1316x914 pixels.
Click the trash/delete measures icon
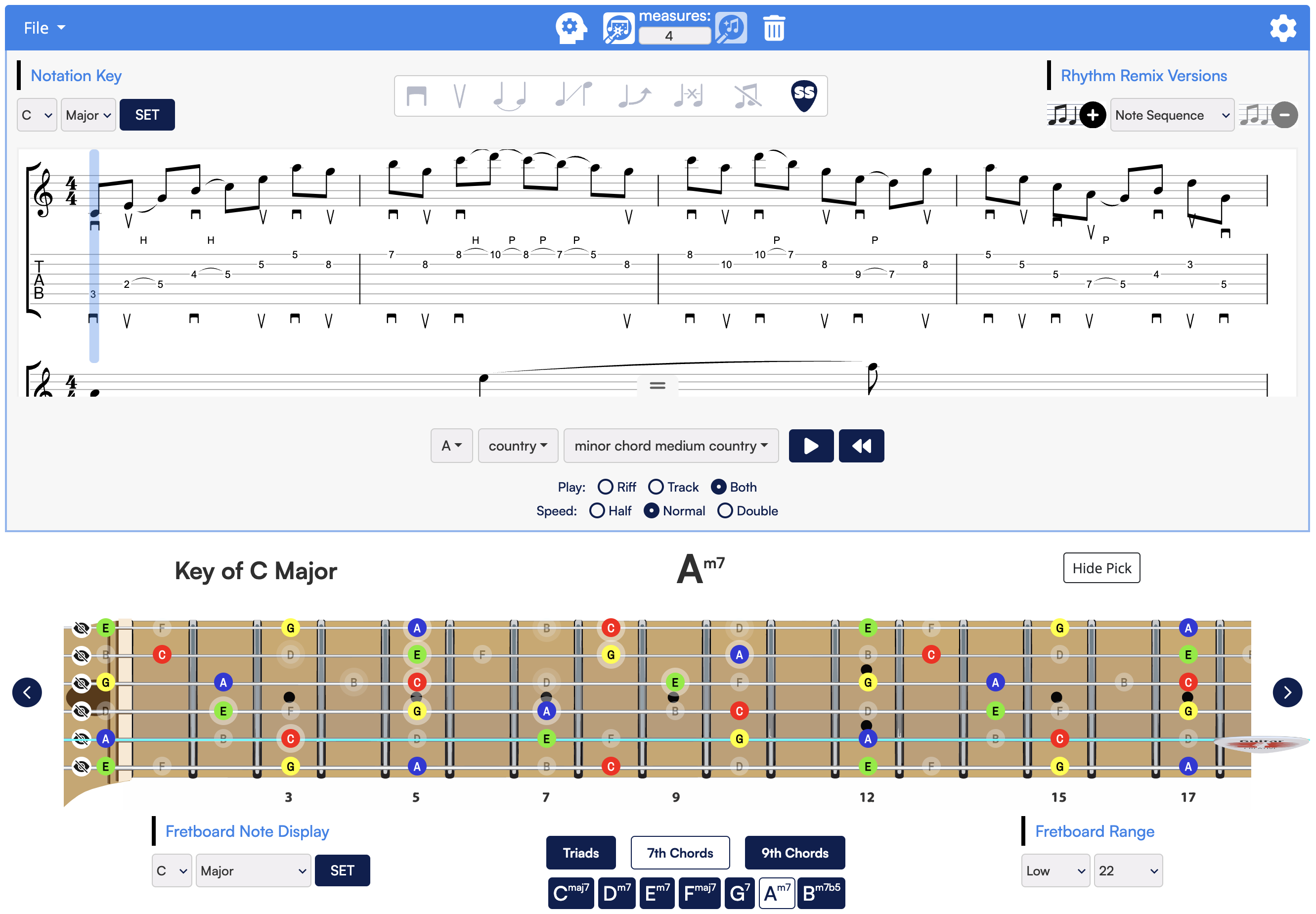click(x=776, y=27)
